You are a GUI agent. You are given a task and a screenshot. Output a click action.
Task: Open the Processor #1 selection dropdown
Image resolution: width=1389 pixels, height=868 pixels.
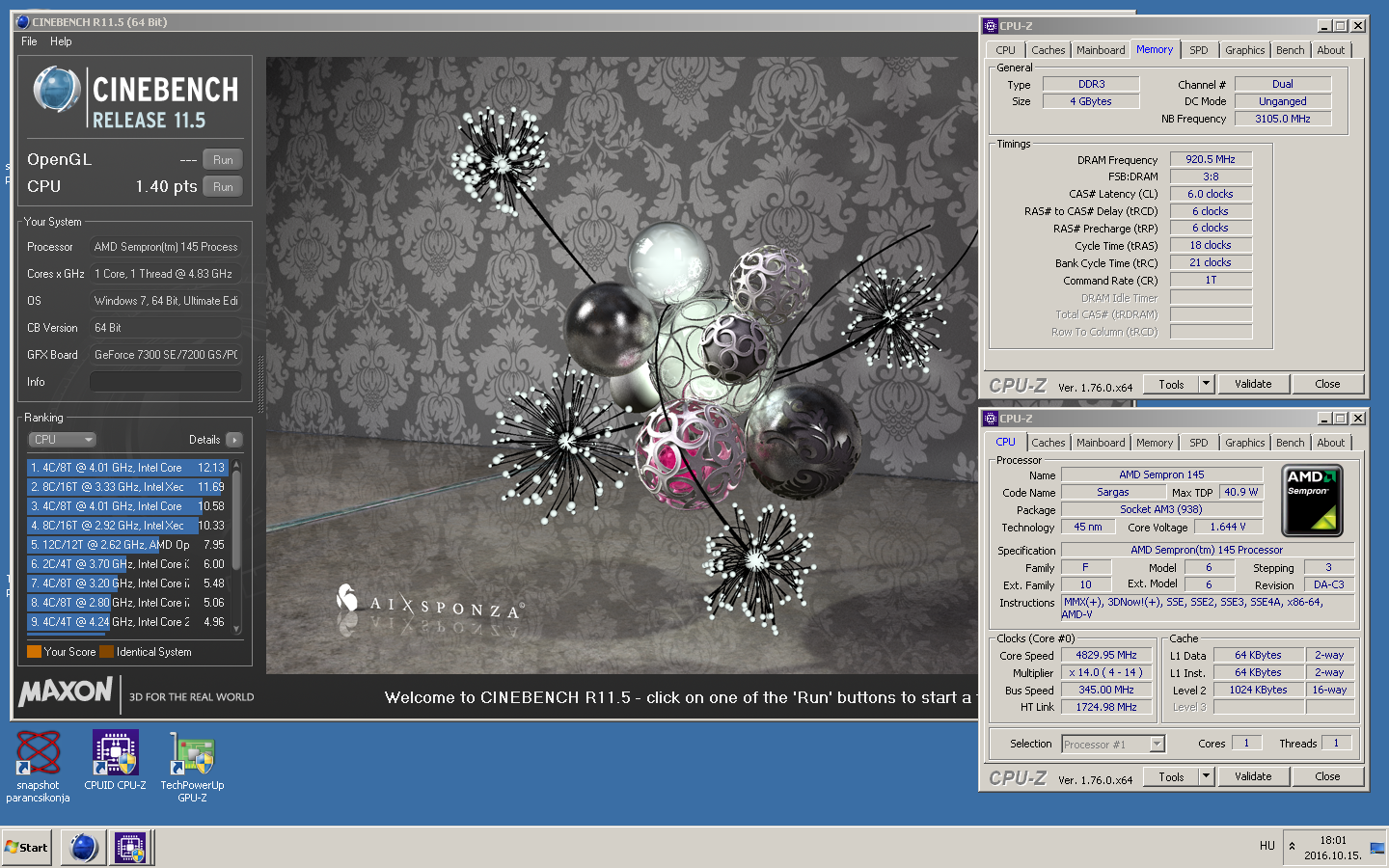[1113, 745]
